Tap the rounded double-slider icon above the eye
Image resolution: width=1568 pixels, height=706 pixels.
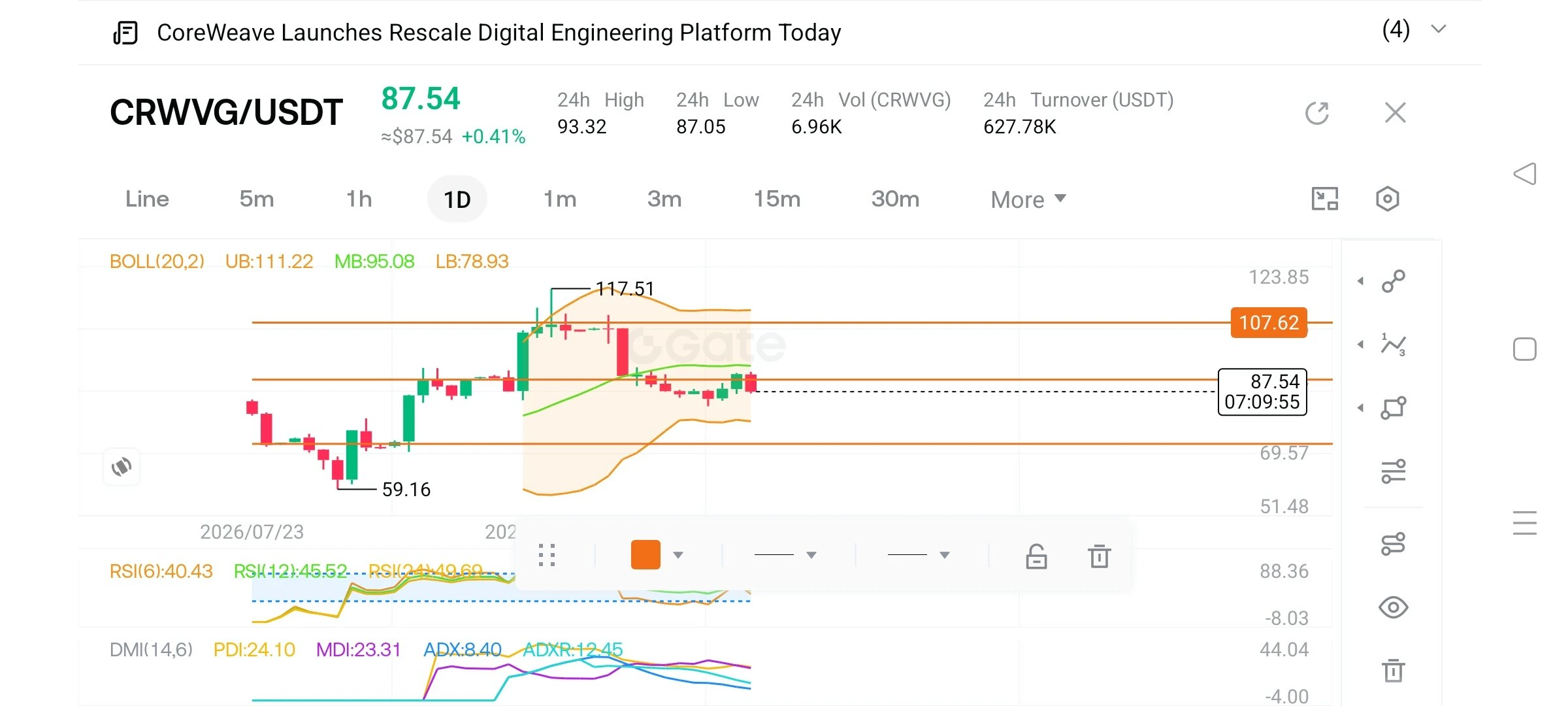click(1394, 544)
